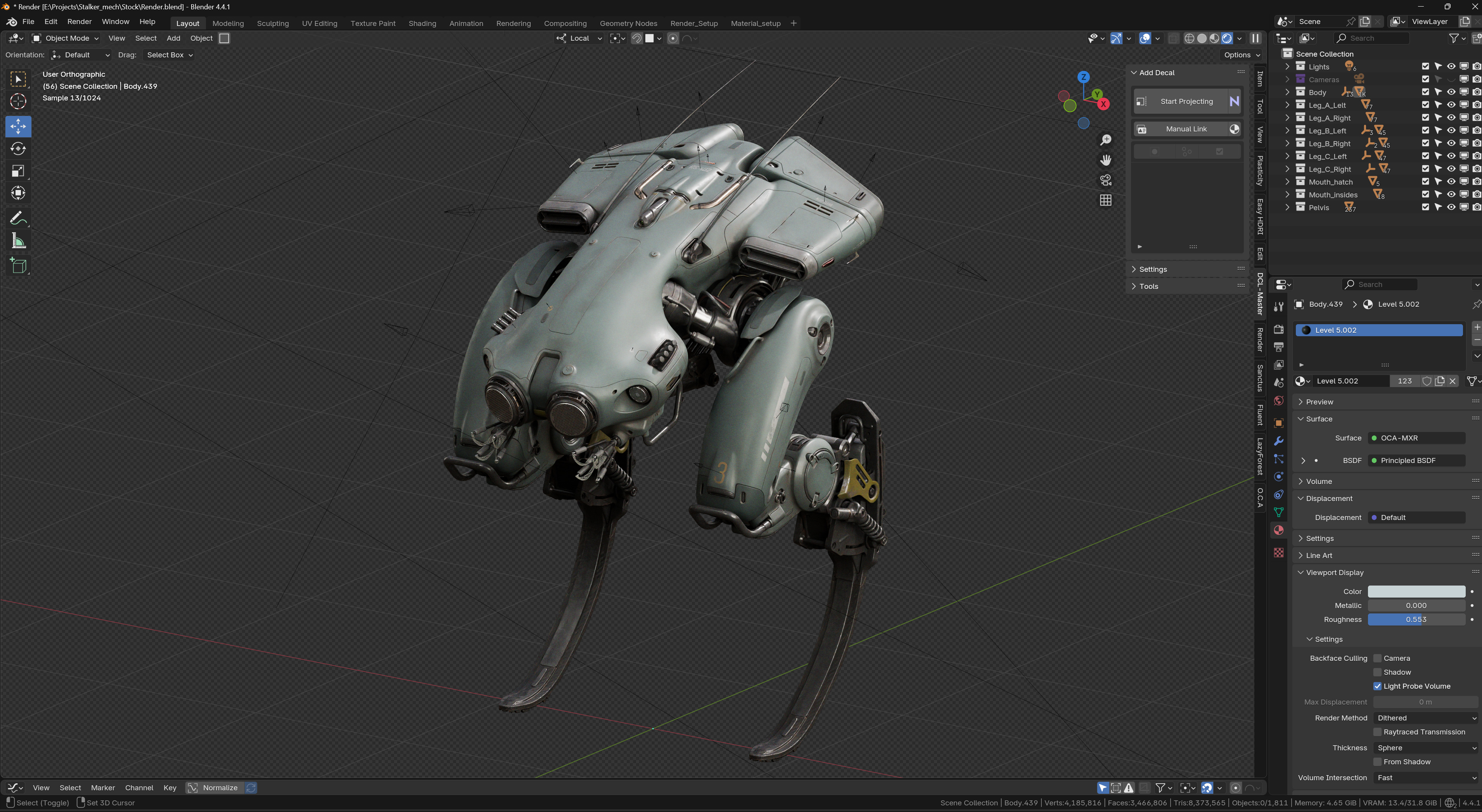
Task: Exclude the Body collection from view layer
Action: 1425,92
